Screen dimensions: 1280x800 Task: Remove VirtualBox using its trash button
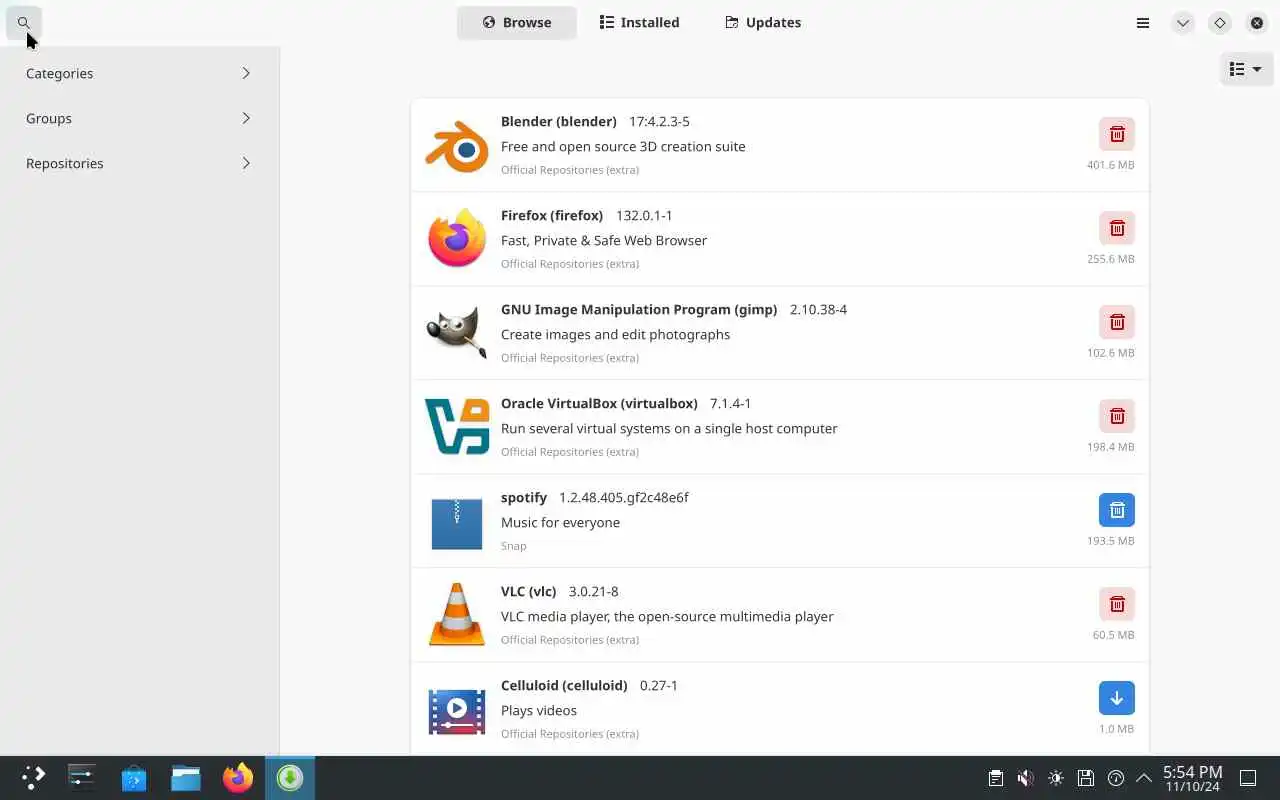pos(1117,416)
